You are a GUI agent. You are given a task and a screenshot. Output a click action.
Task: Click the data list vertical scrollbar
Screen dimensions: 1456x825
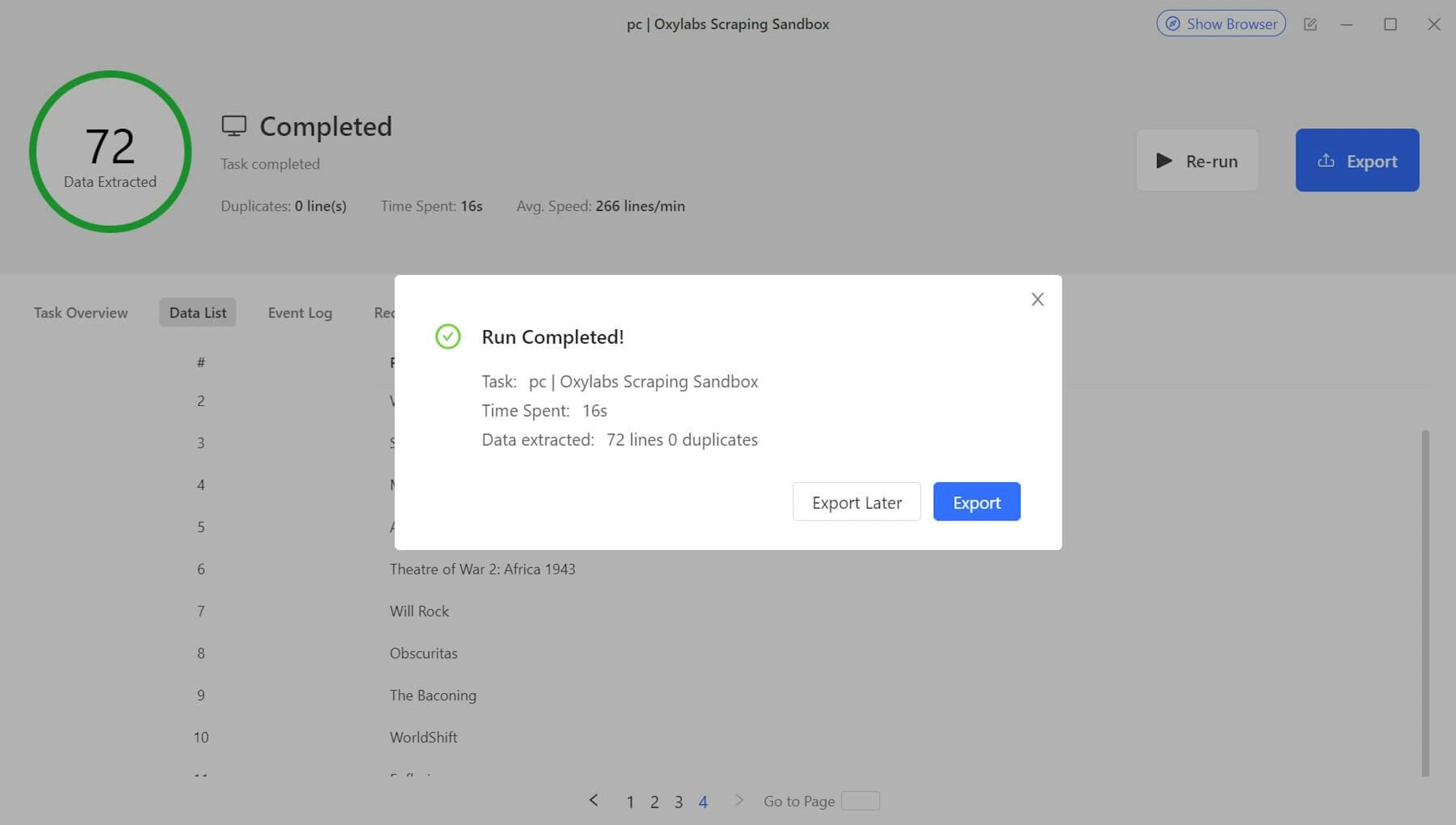pos(1425,604)
